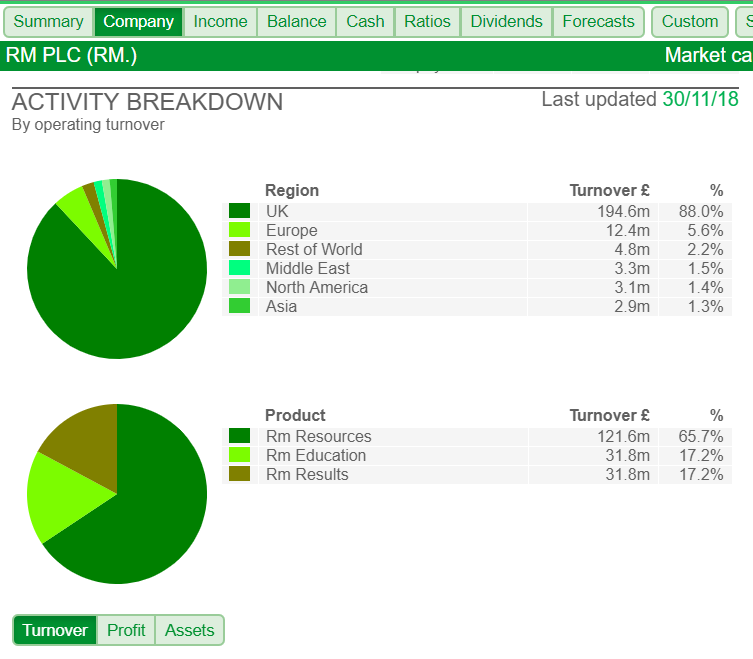
Task: Select the Company tab
Action: point(138,22)
